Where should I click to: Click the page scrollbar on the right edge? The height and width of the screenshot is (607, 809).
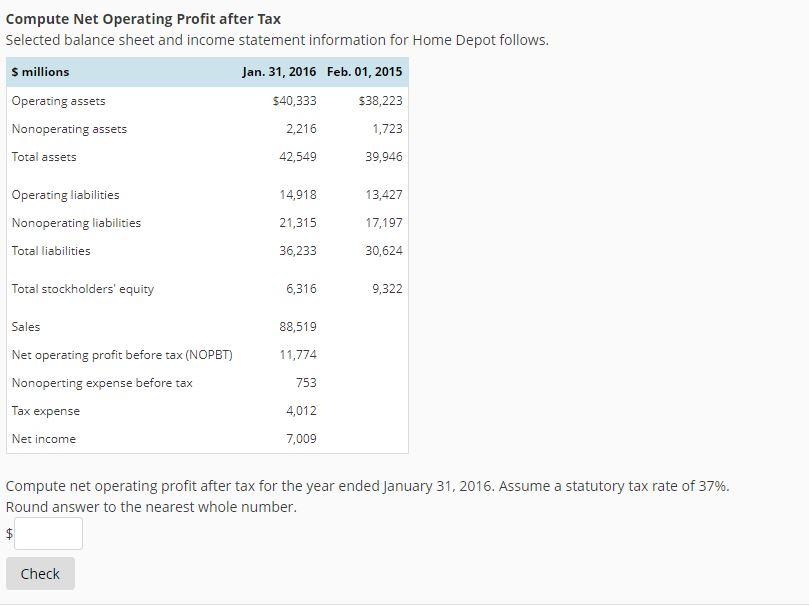click(804, 300)
